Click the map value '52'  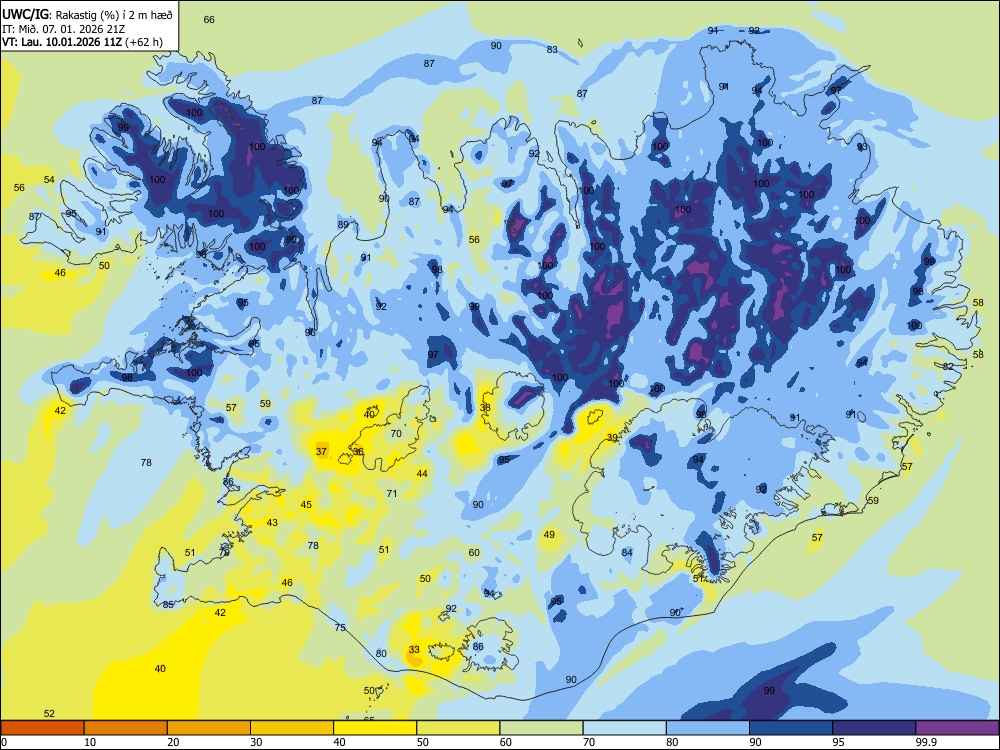point(49,714)
